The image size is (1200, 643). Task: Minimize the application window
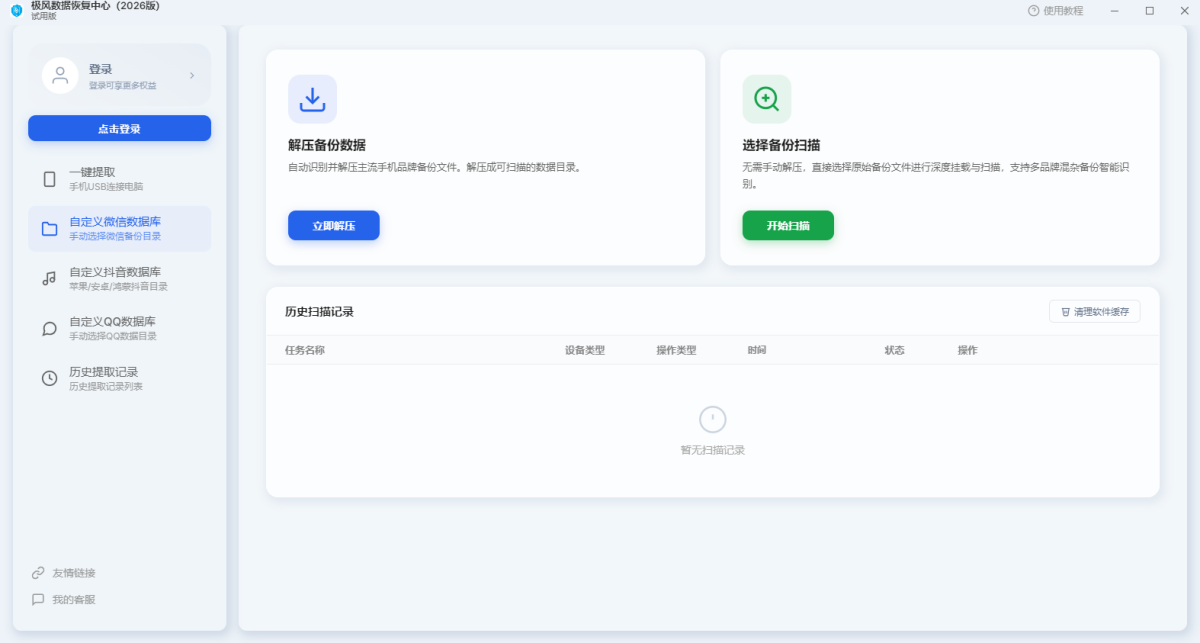tap(1115, 11)
